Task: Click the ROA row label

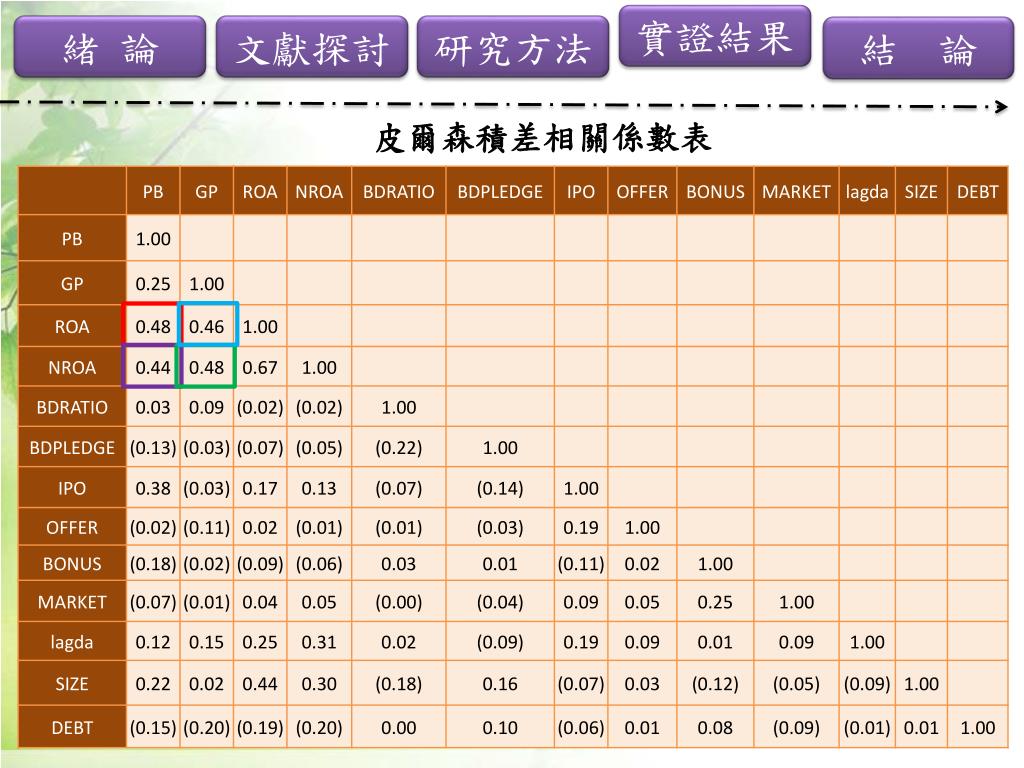Action: pos(72,326)
